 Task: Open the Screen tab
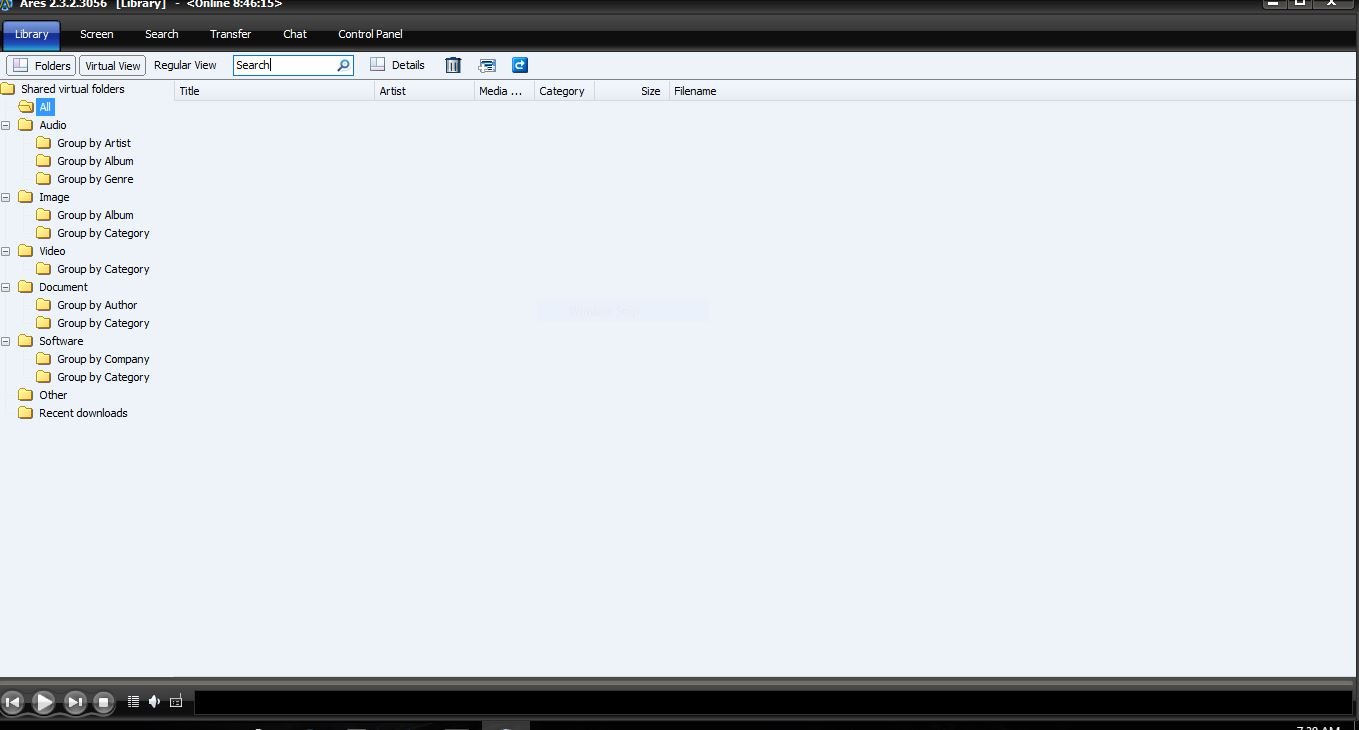pos(97,34)
